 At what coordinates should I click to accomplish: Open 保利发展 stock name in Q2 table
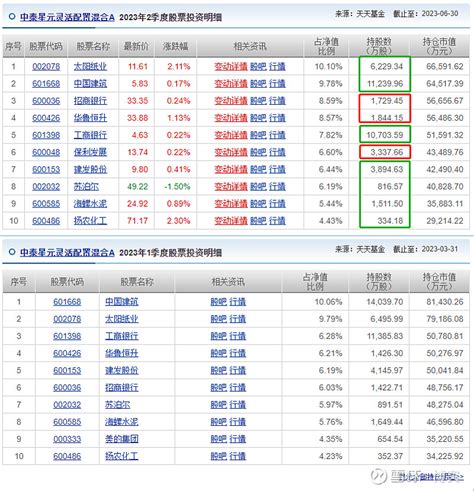pos(90,152)
